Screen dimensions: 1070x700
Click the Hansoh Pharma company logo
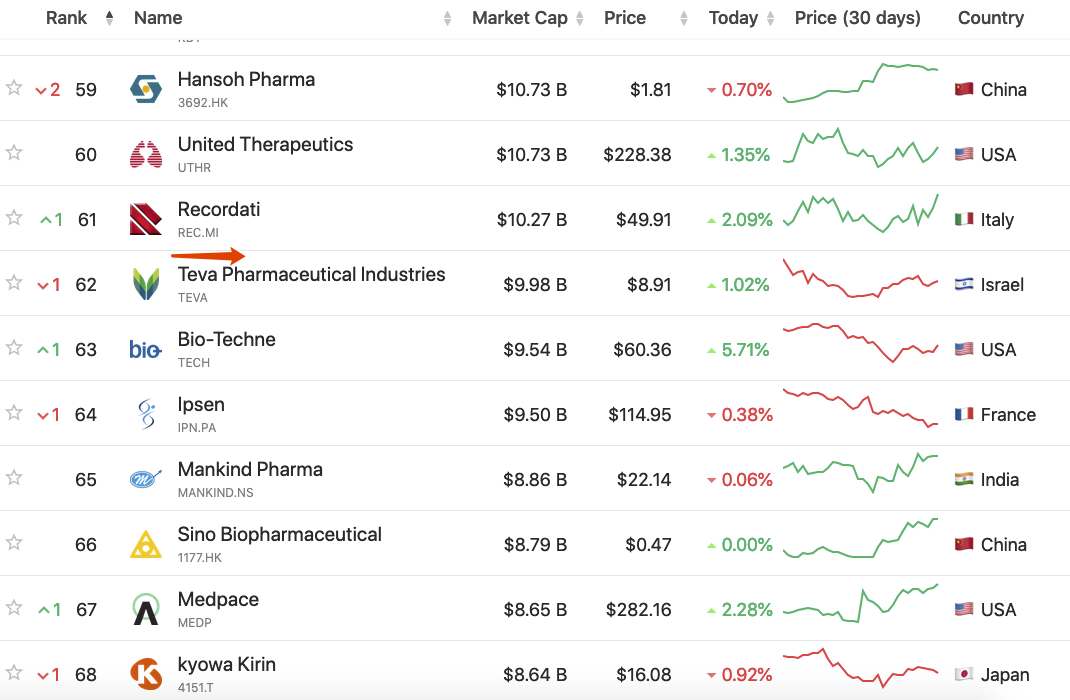click(146, 89)
